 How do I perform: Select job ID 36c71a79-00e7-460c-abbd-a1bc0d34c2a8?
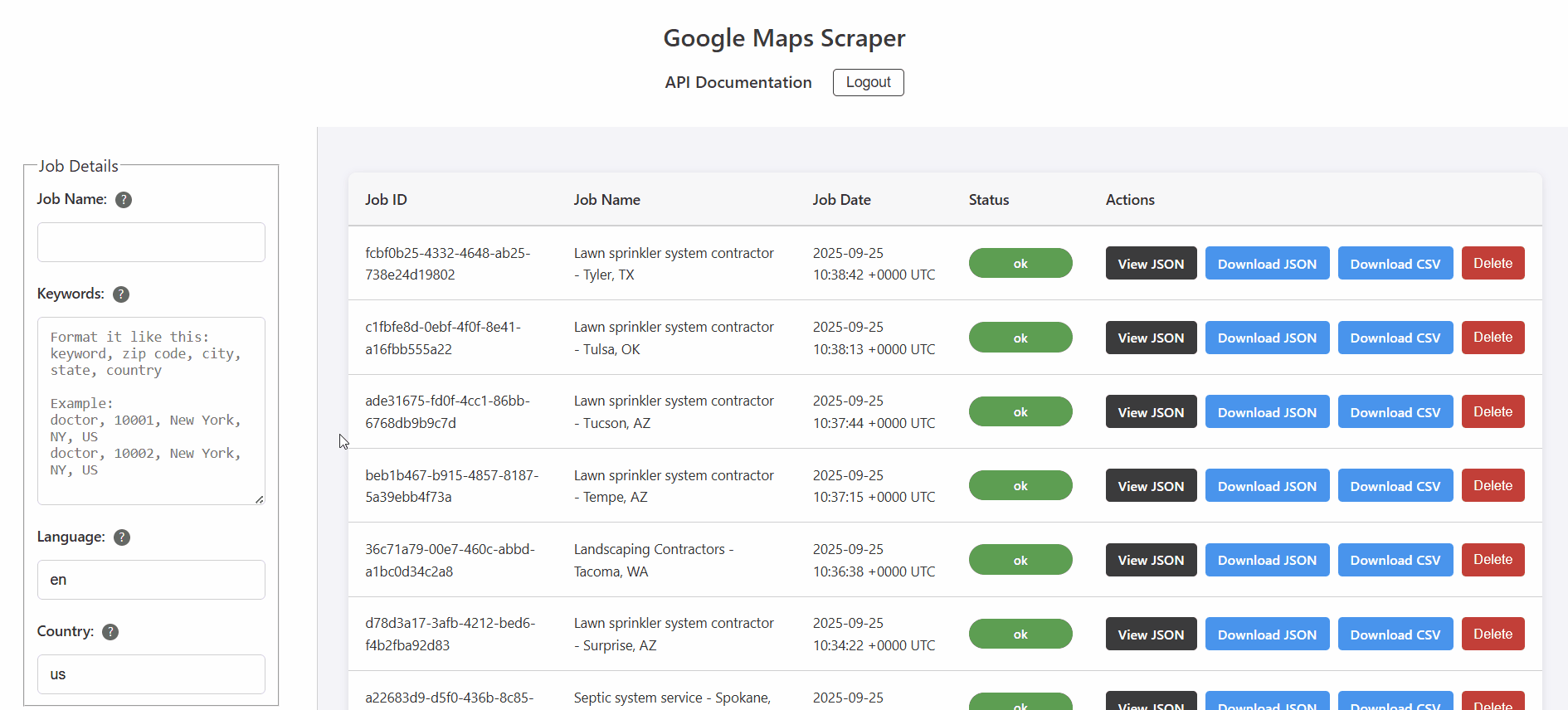tap(450, 561)
